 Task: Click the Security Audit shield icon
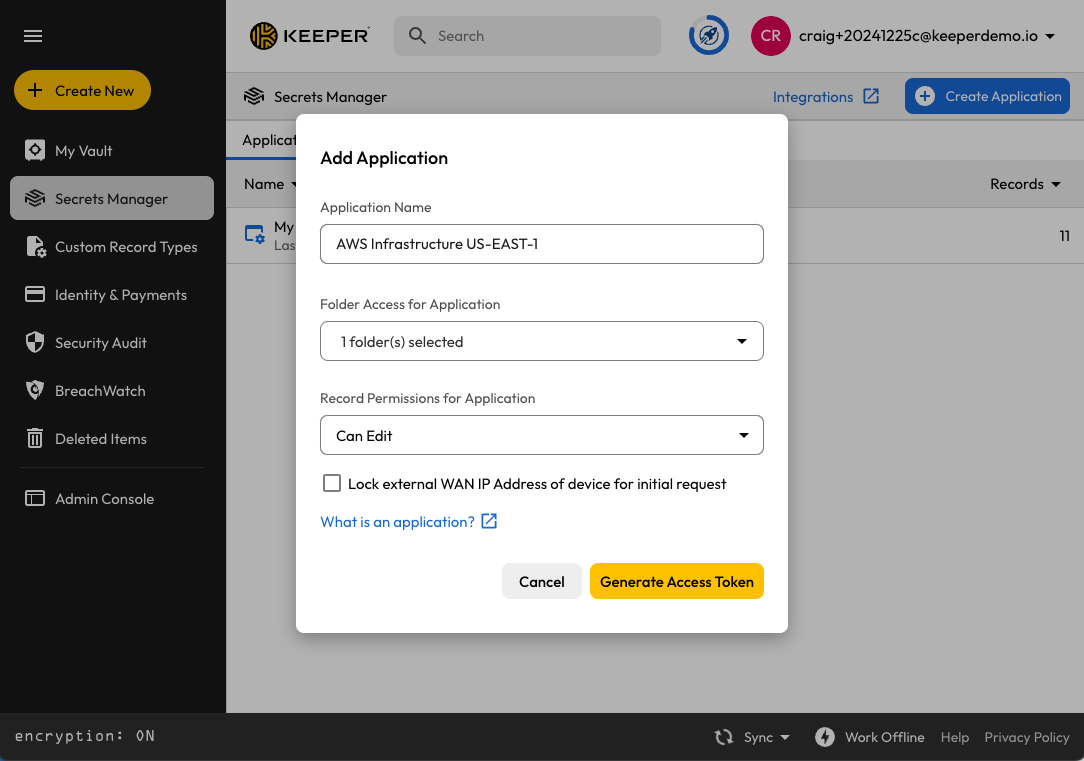35,343
